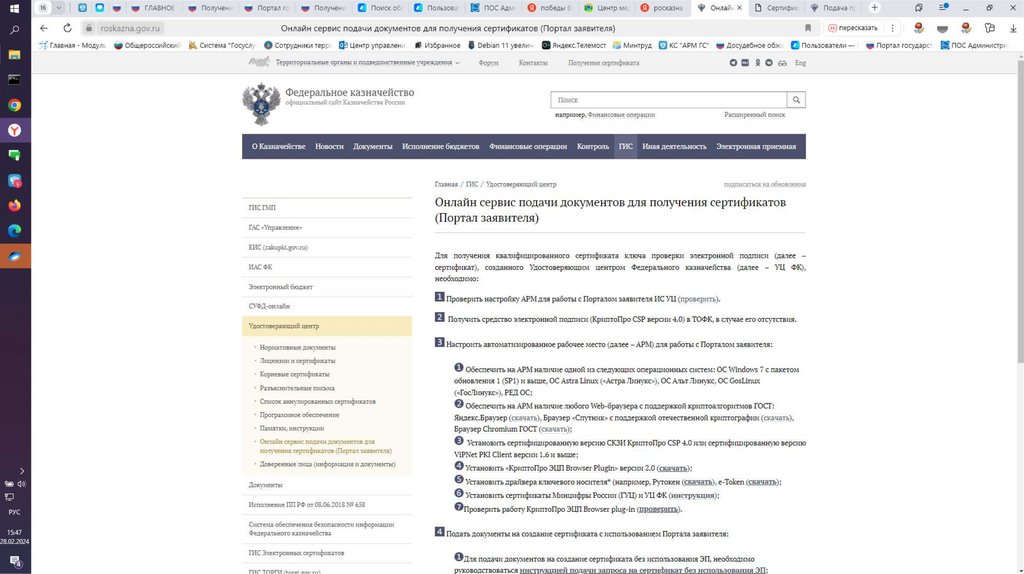The width and height of the screenshot is (1024, 574).
Task: Go back to the previous page
Action: coord(44,28)
